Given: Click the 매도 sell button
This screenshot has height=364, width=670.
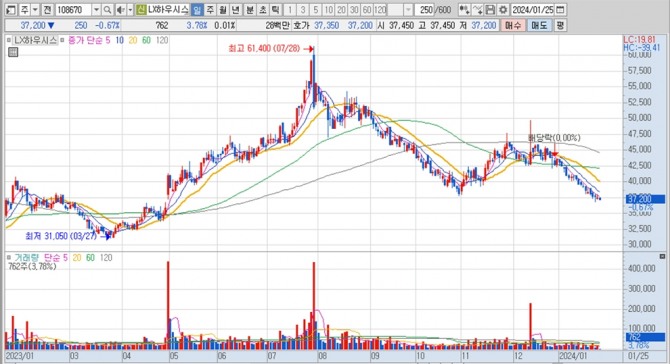Looking at the screenshot, I should 540,26.
